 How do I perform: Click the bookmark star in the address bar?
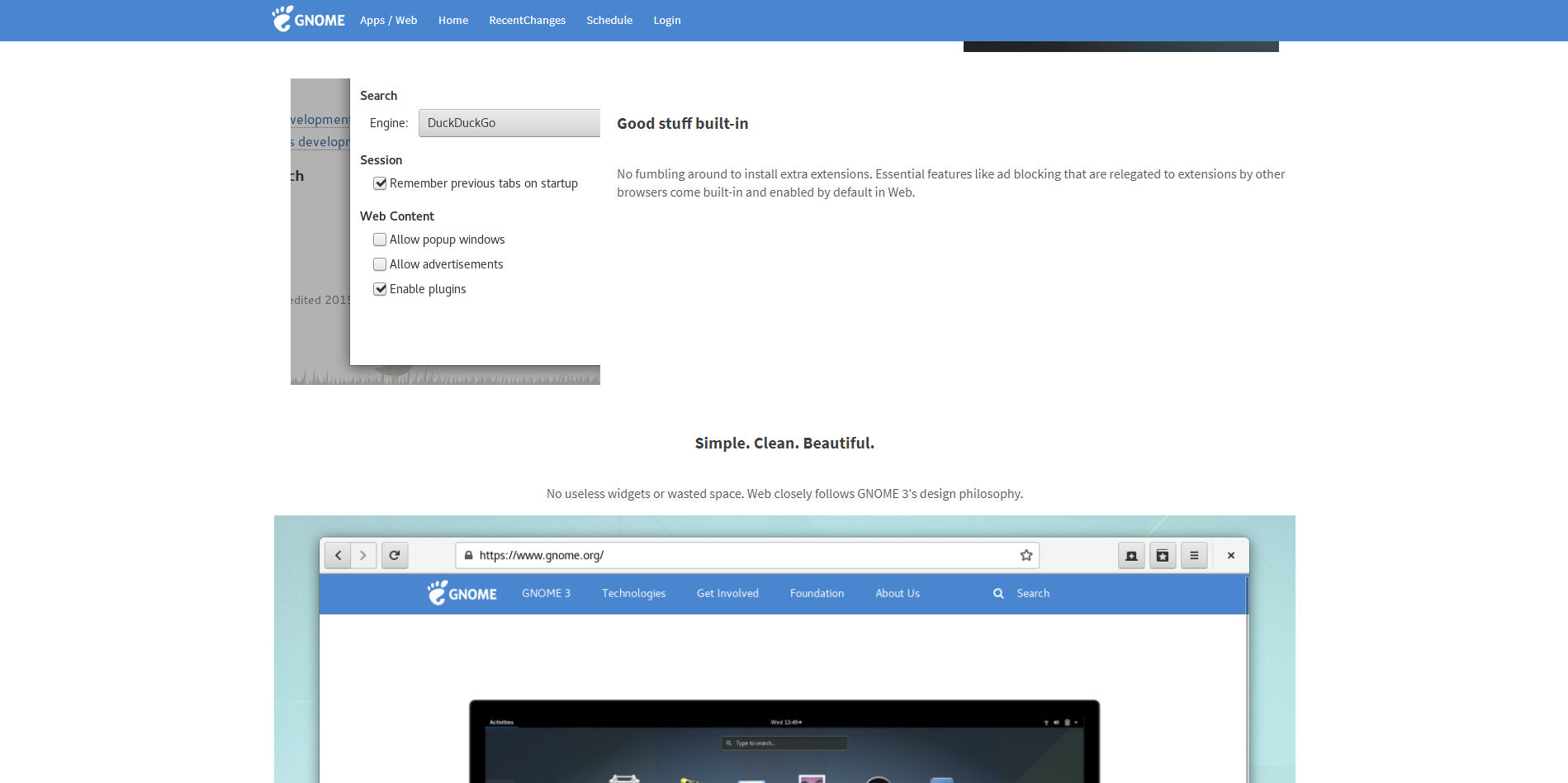1026,555
